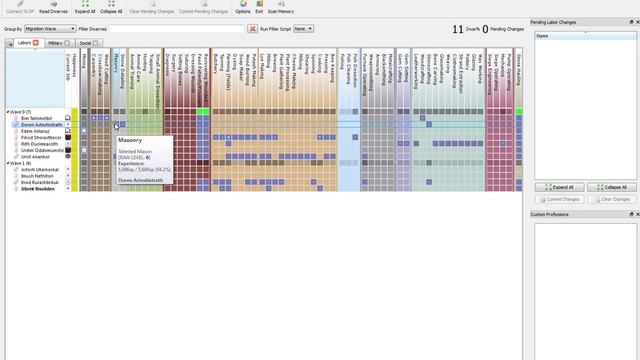Click into the Filter Dwarves text field
Screen dimensions: 640x360
(x=177, y=29)
